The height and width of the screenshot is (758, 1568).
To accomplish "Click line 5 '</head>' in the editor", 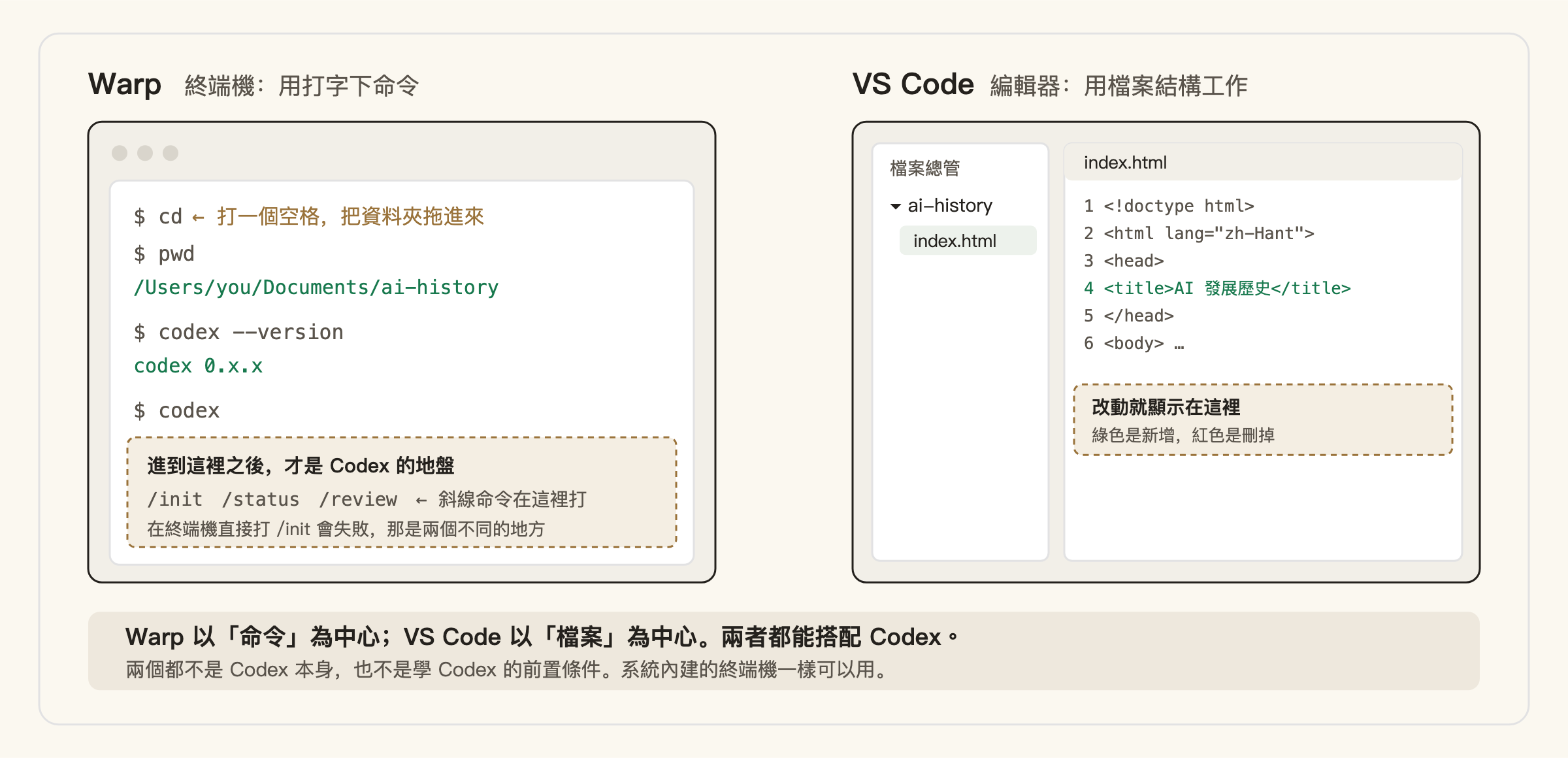I will (1129, 316).
